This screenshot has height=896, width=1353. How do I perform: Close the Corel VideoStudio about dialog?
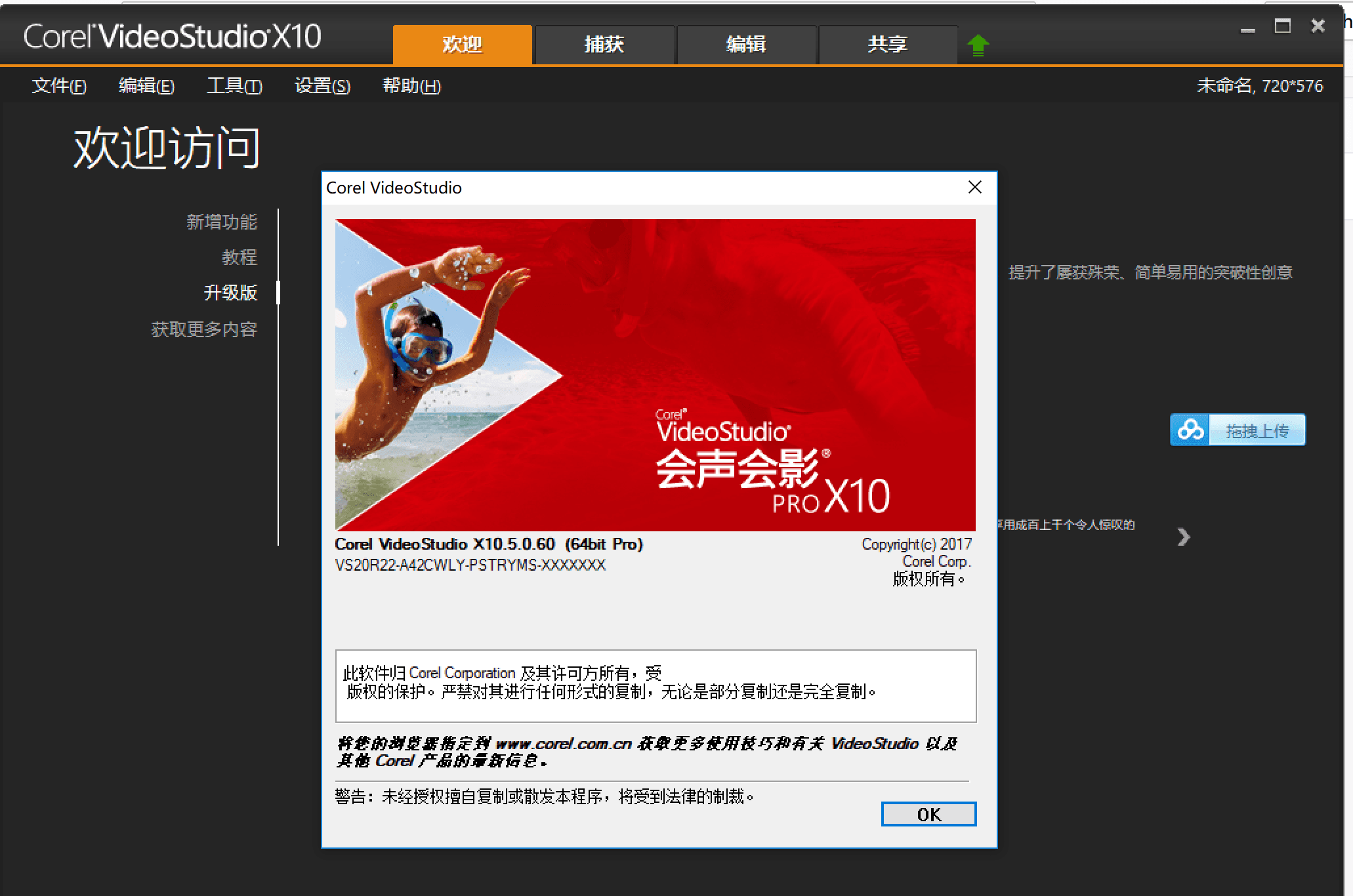tap(974, 188)
